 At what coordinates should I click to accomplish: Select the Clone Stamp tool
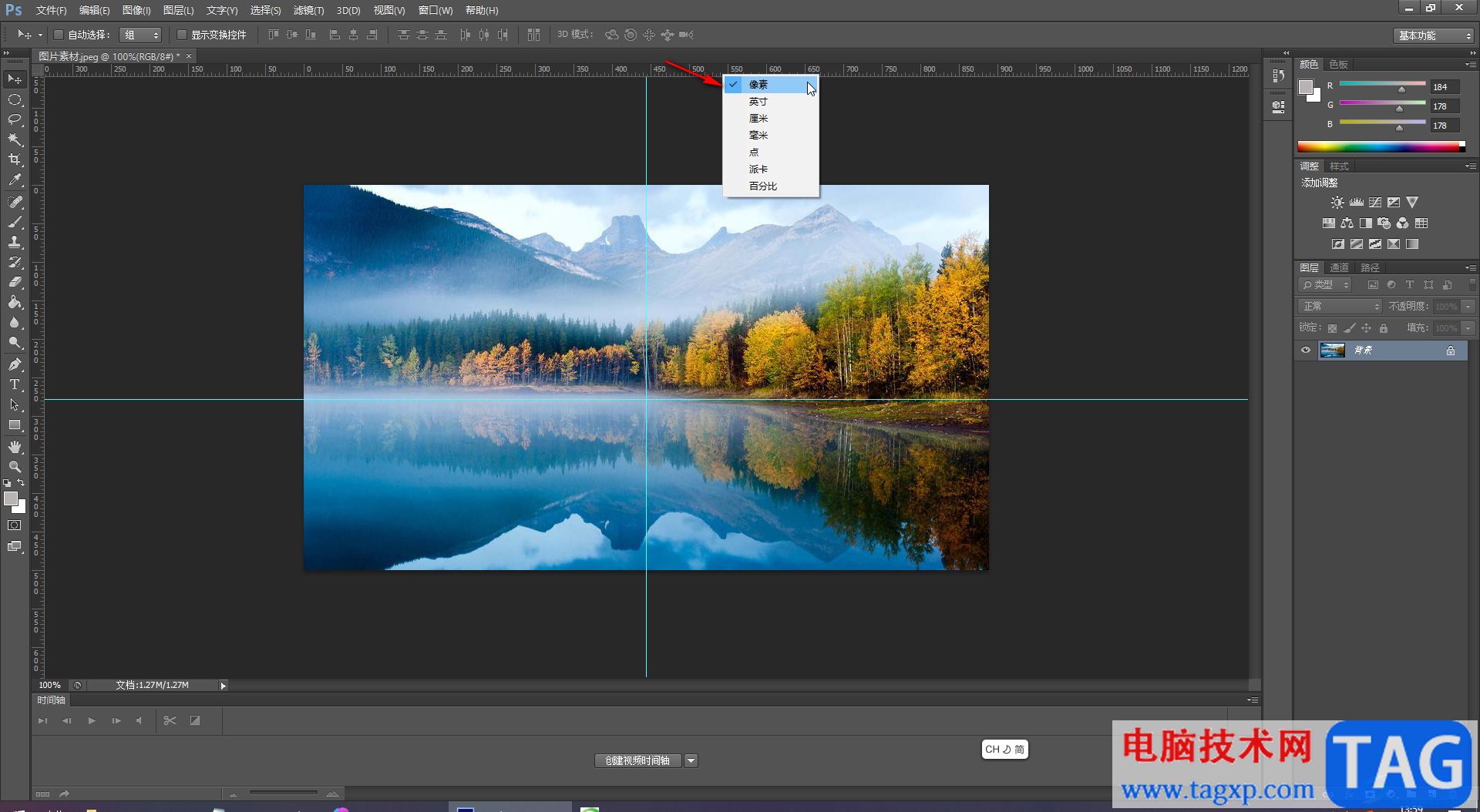click(x=15, y=242)
